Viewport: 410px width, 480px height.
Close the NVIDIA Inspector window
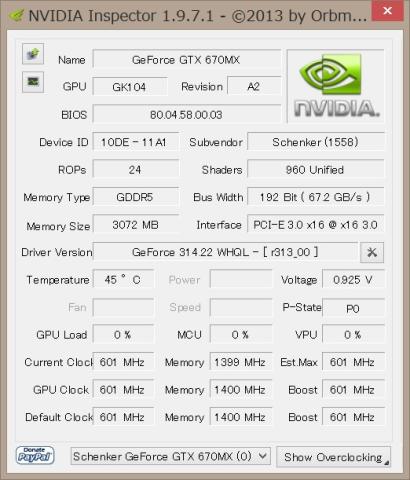coord(387,11)
